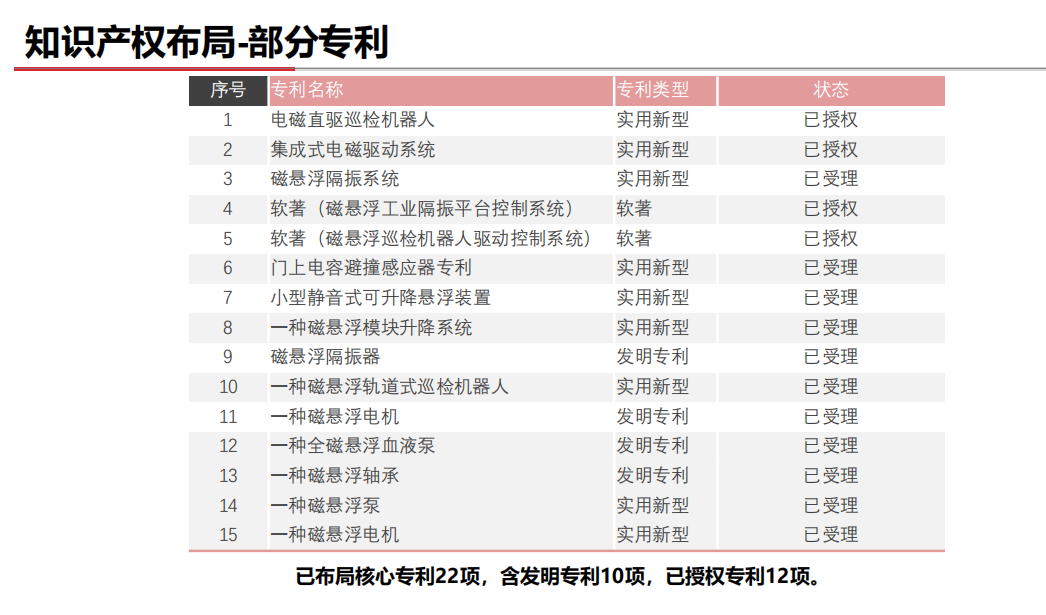Click serial number 2 cell
Viewport: 1046px width, 615px height.
coord(228,150)
